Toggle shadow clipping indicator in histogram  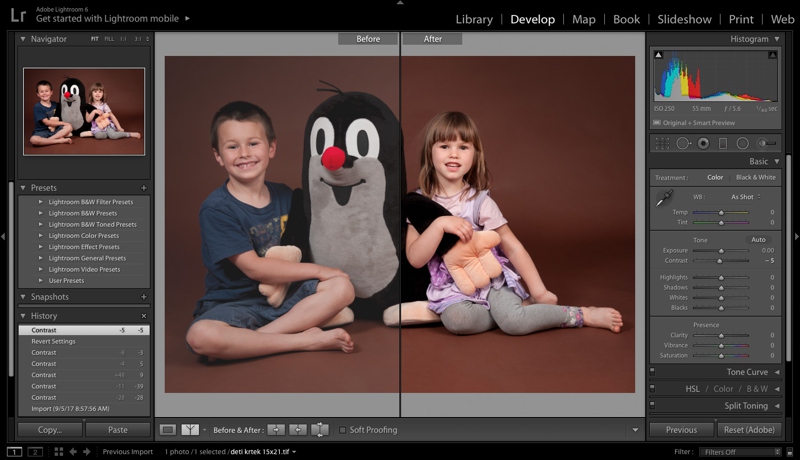pos(659,55)
